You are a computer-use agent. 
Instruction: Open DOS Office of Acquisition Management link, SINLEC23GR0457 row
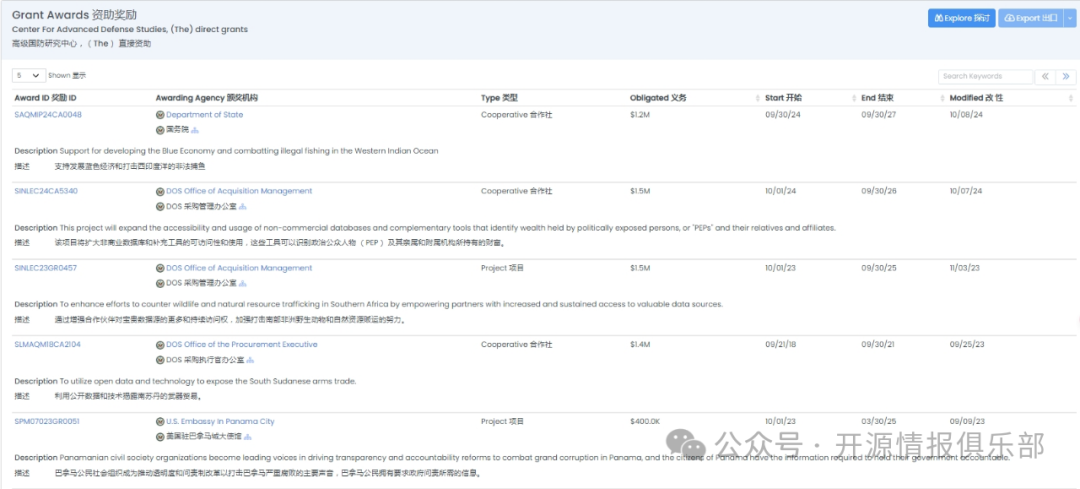[x=239, y=269]
